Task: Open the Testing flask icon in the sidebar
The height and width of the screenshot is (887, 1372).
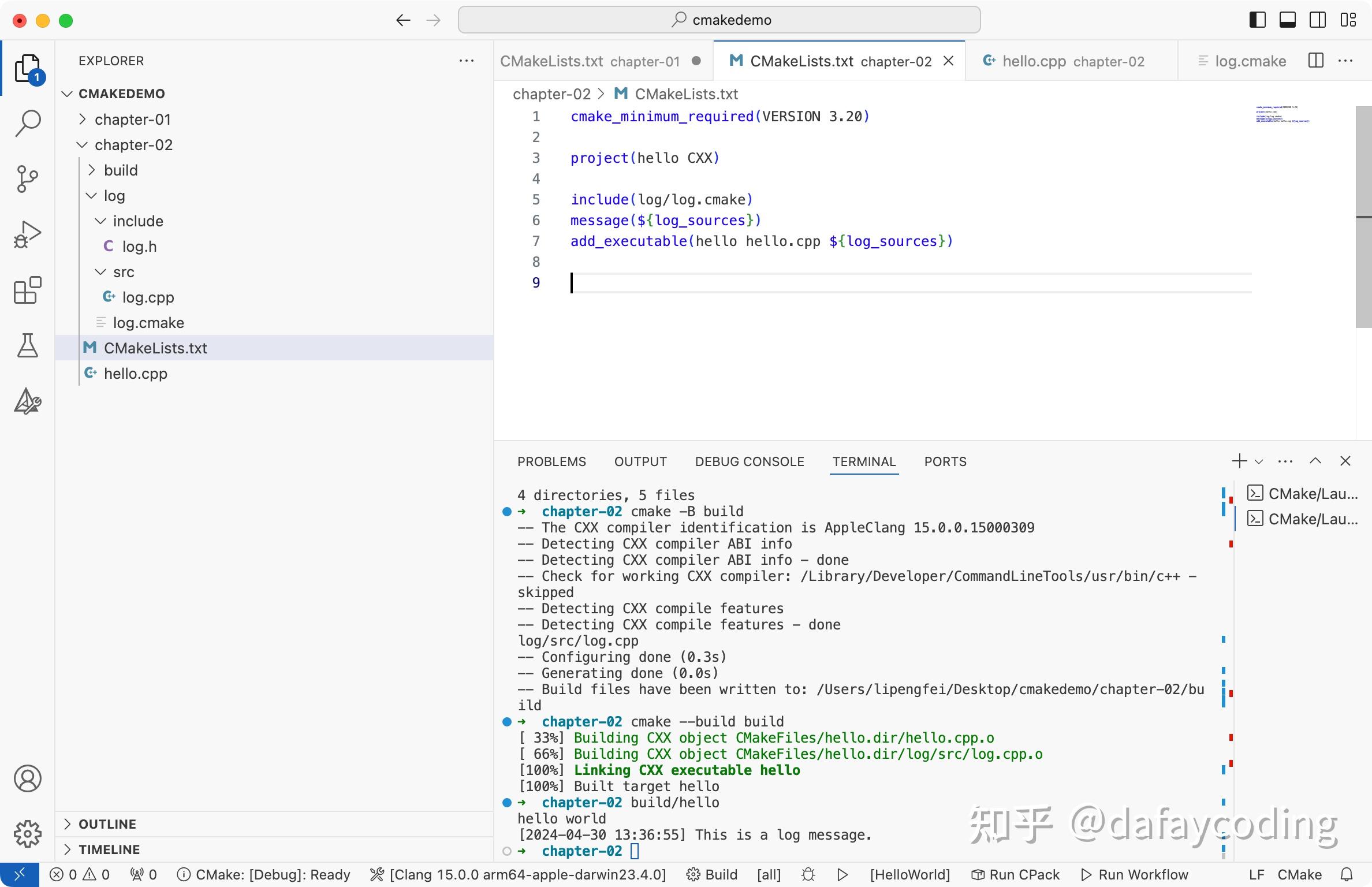Action: tap(27, 345)
